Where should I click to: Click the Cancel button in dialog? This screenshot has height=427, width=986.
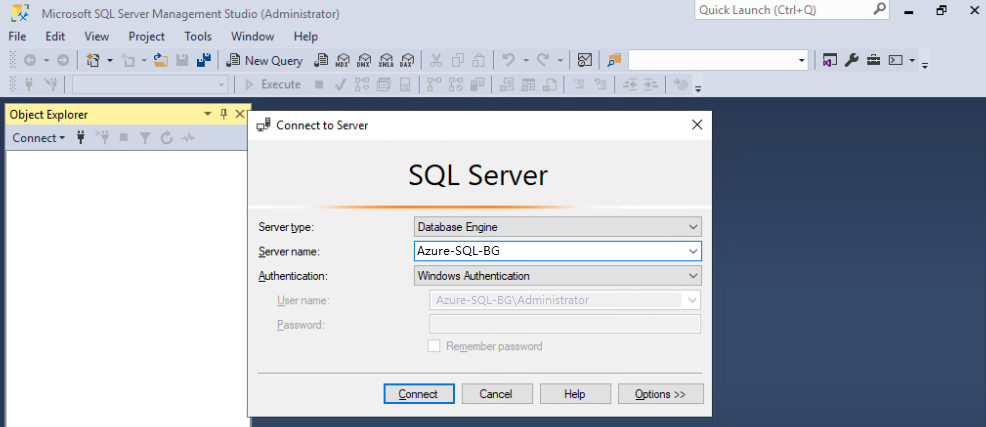(x=497, y=394)
